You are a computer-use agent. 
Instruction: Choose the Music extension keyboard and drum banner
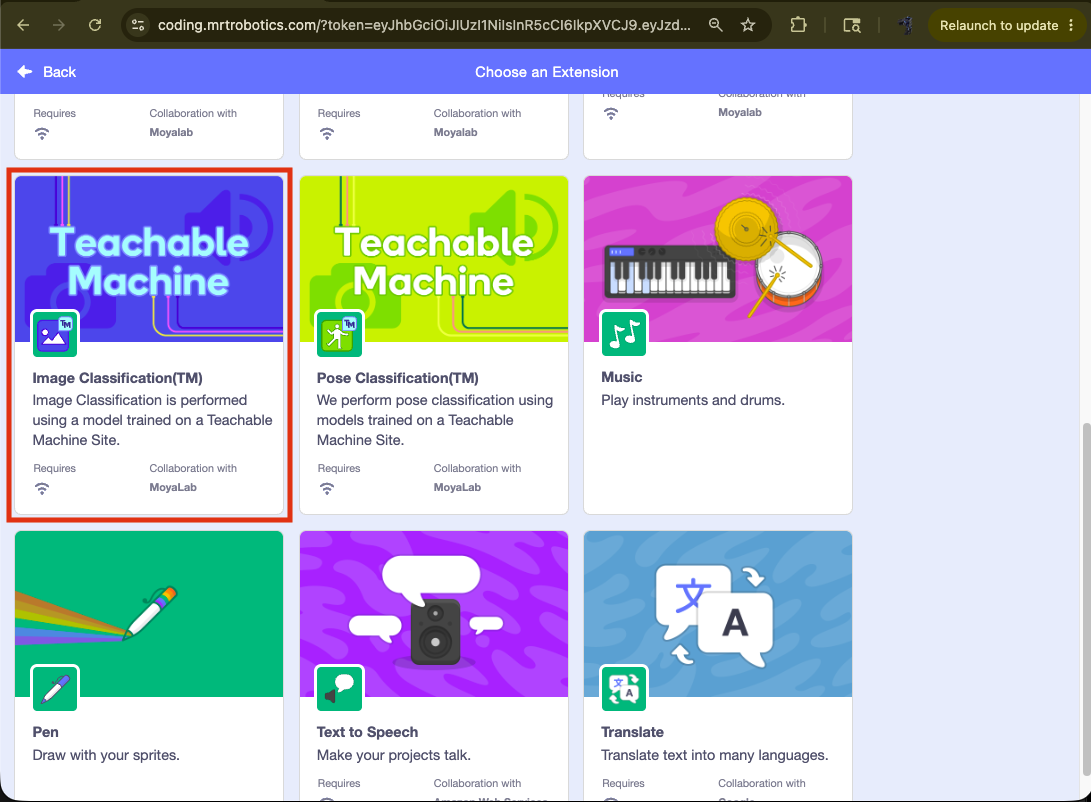tap(718, 259)
